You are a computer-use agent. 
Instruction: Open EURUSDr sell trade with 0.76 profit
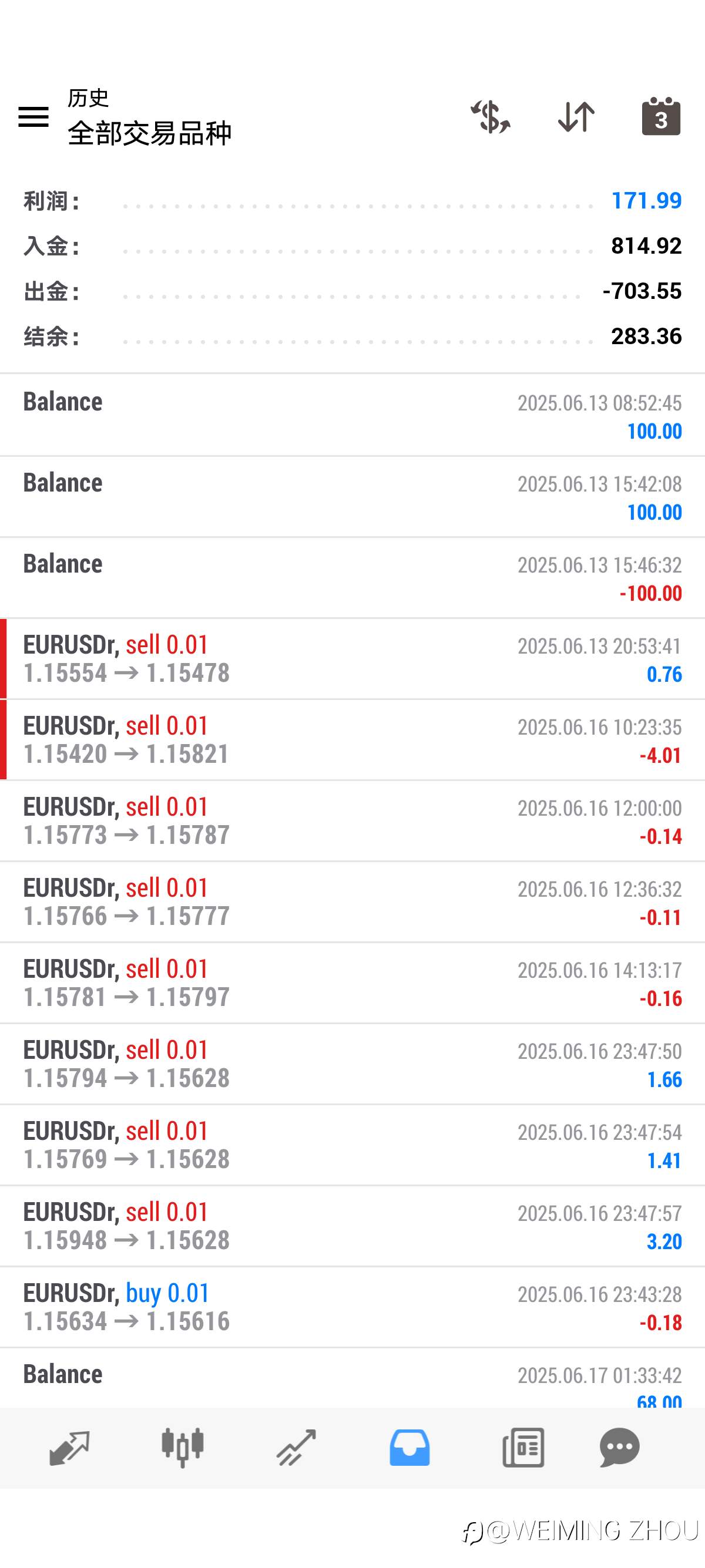coord(352,658)
